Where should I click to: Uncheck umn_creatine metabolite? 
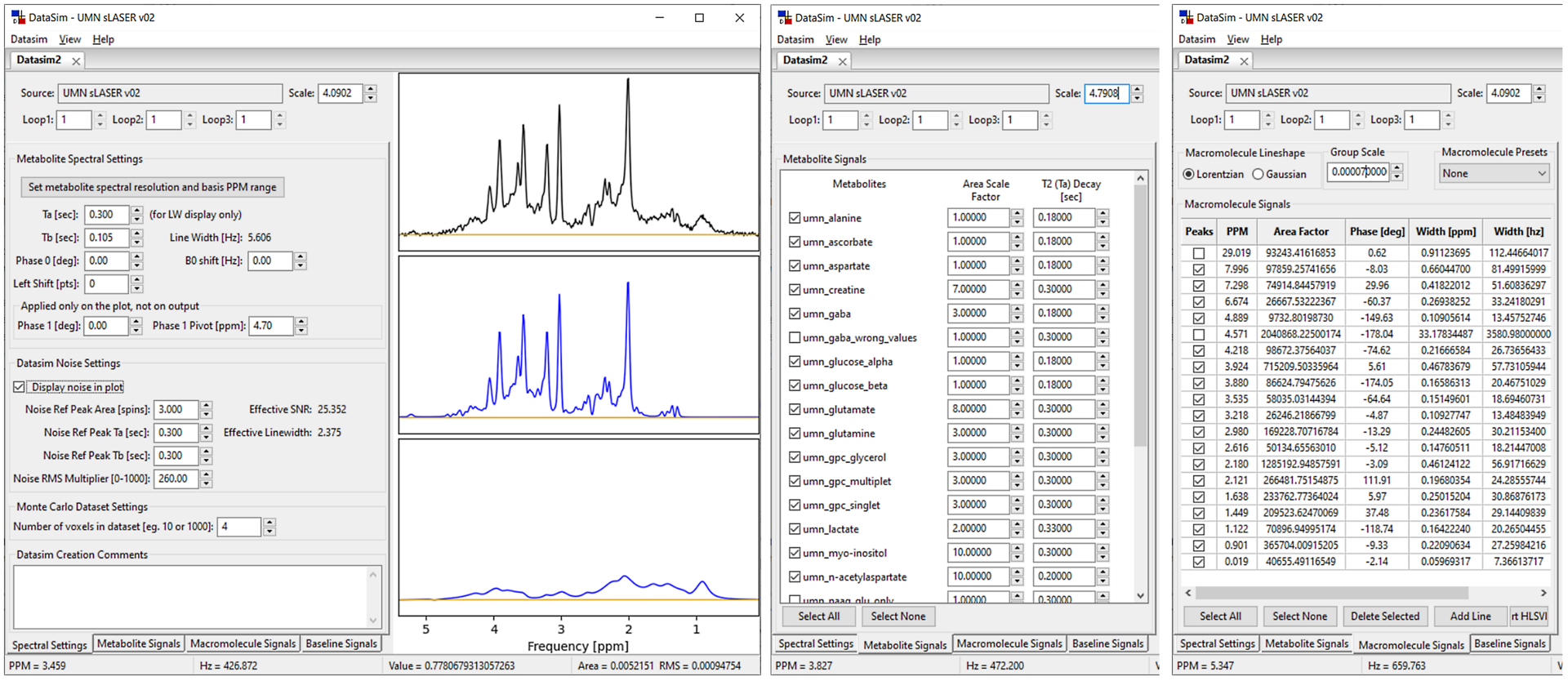(x=795, y=290)
